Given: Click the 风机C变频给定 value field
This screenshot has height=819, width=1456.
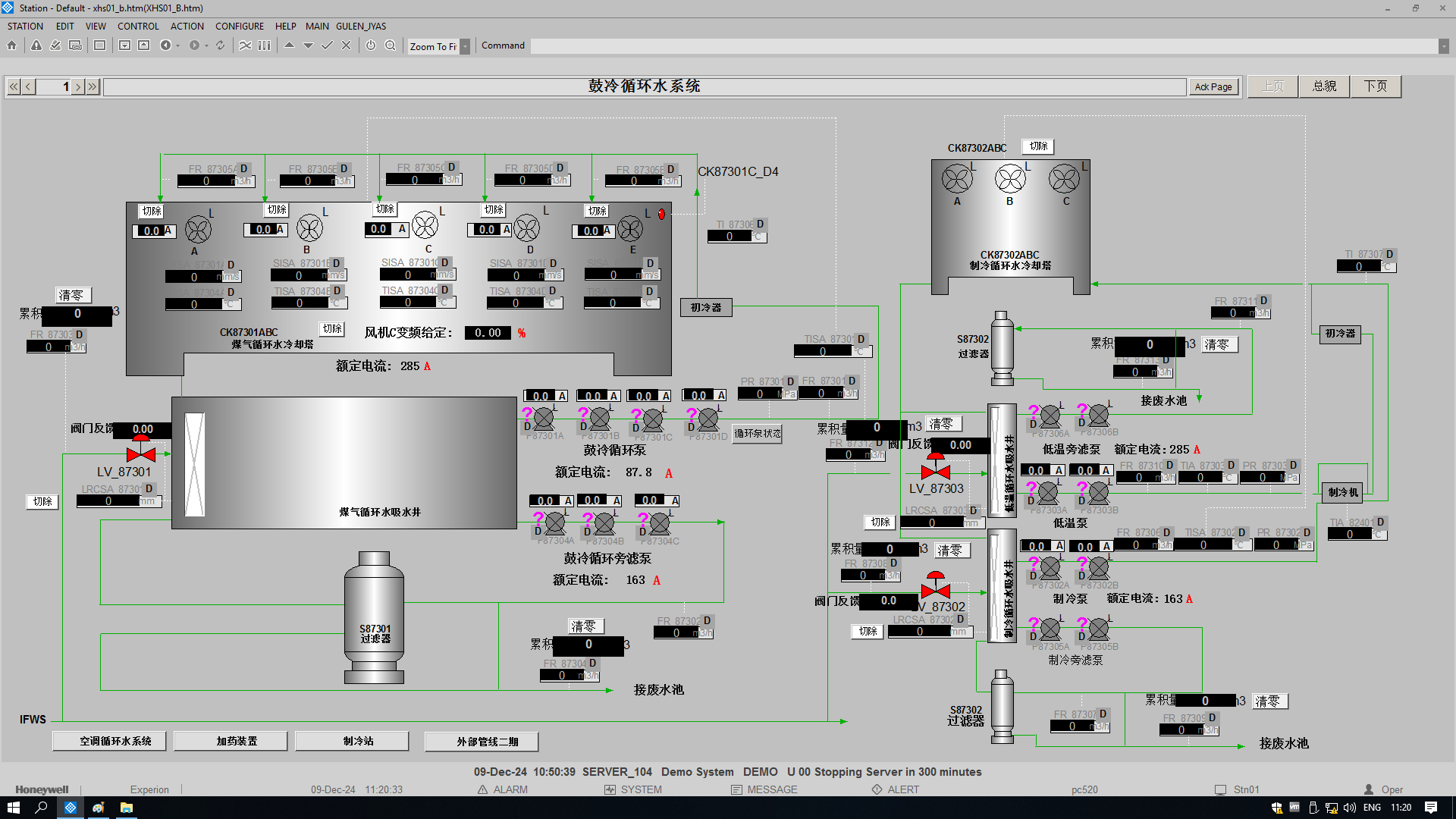Looking at the screenshot, I should coord(488,333).
